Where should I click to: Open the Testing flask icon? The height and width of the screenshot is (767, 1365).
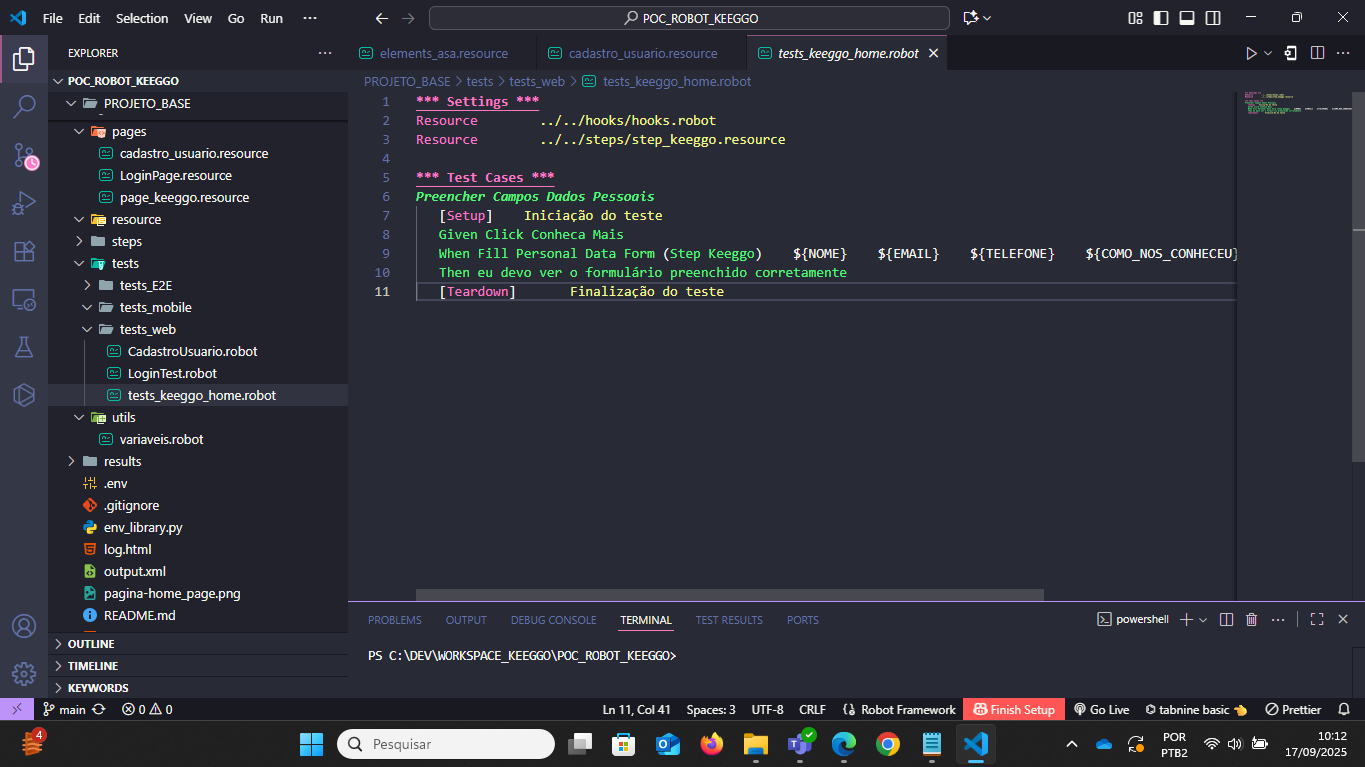24,347
